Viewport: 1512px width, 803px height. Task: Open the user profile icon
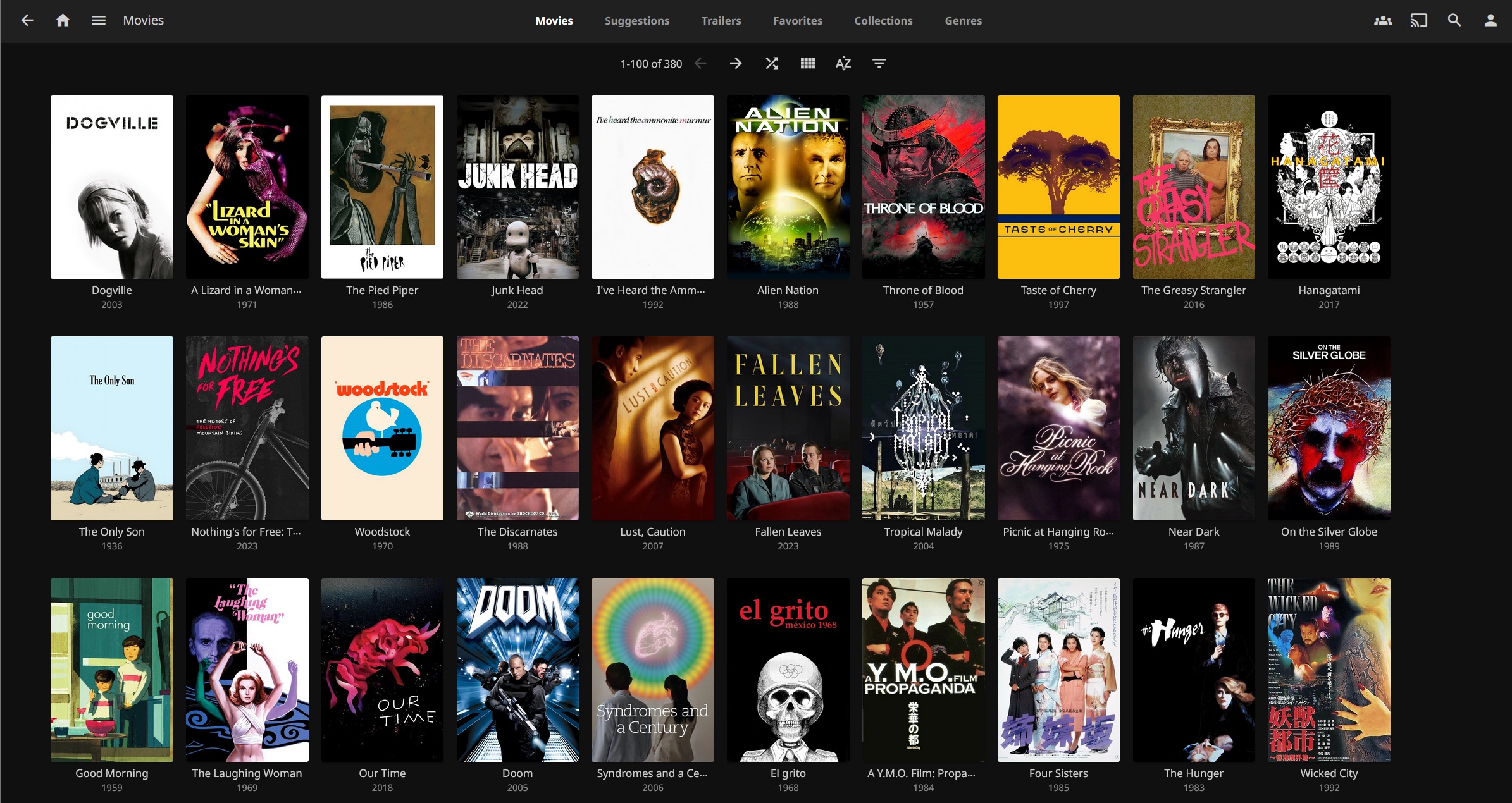[1490, 20]
